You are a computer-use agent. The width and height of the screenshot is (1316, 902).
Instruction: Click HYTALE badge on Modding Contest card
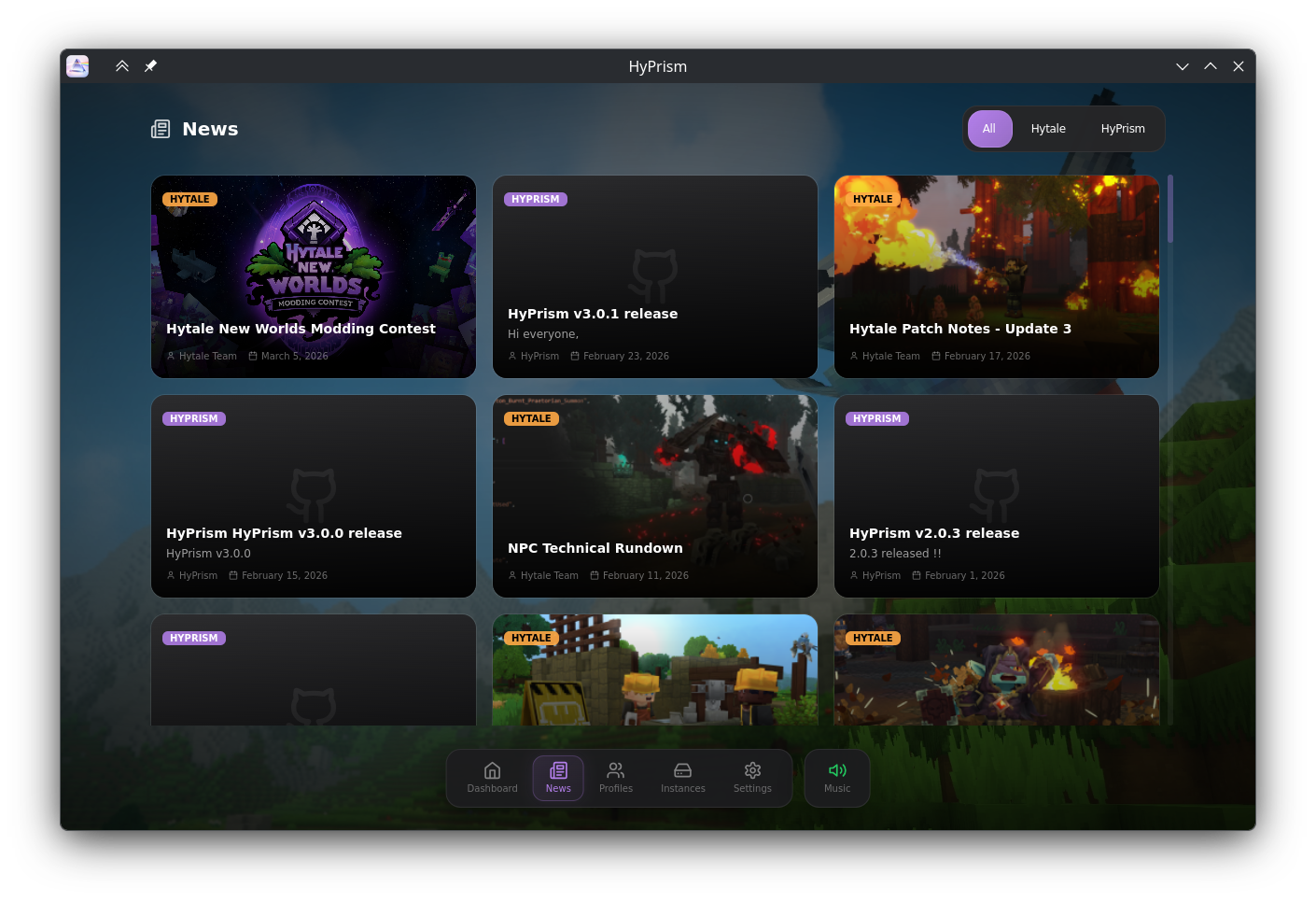point(189,199)
